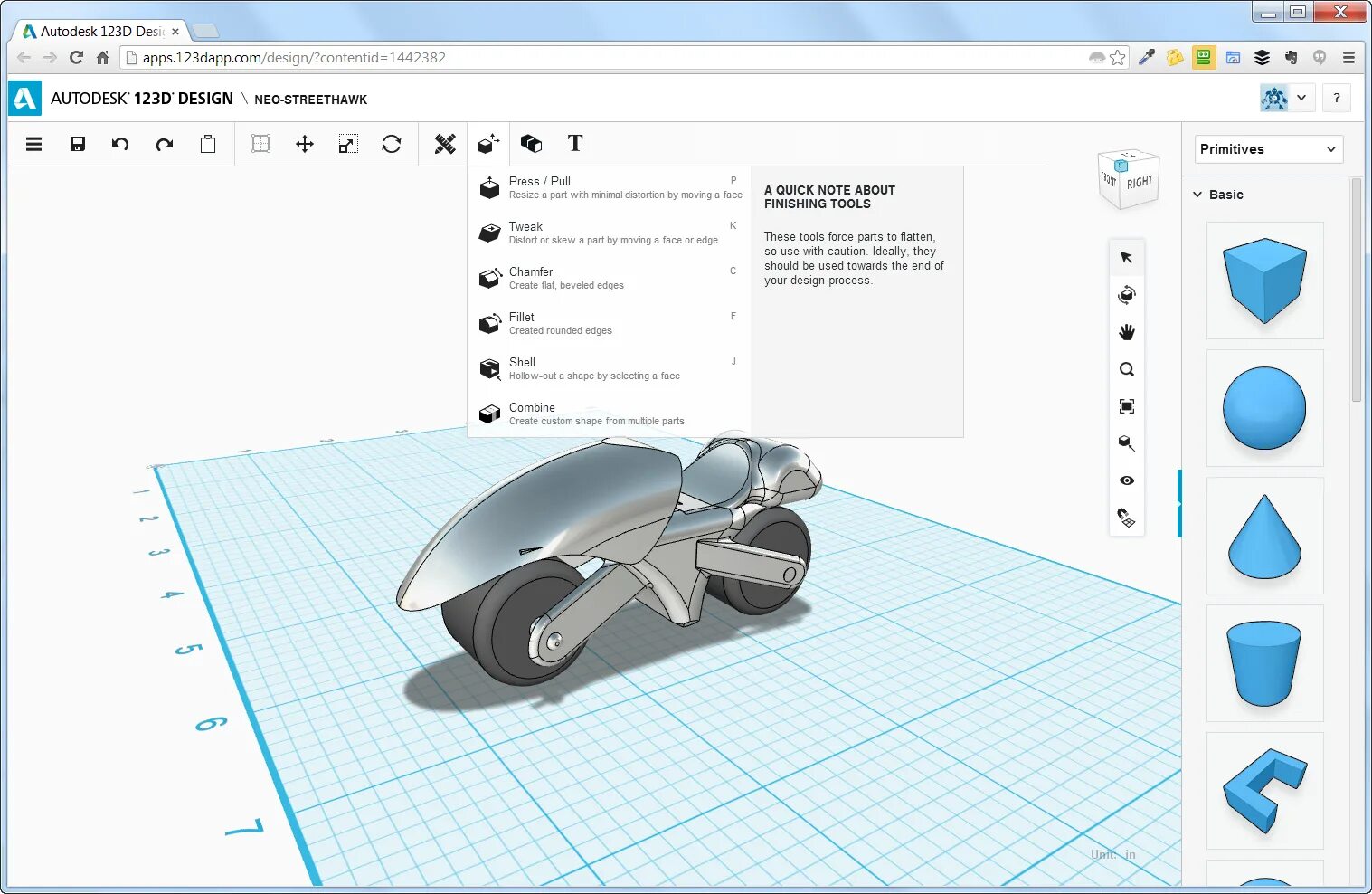Open the Text tool

pos(575,143)
